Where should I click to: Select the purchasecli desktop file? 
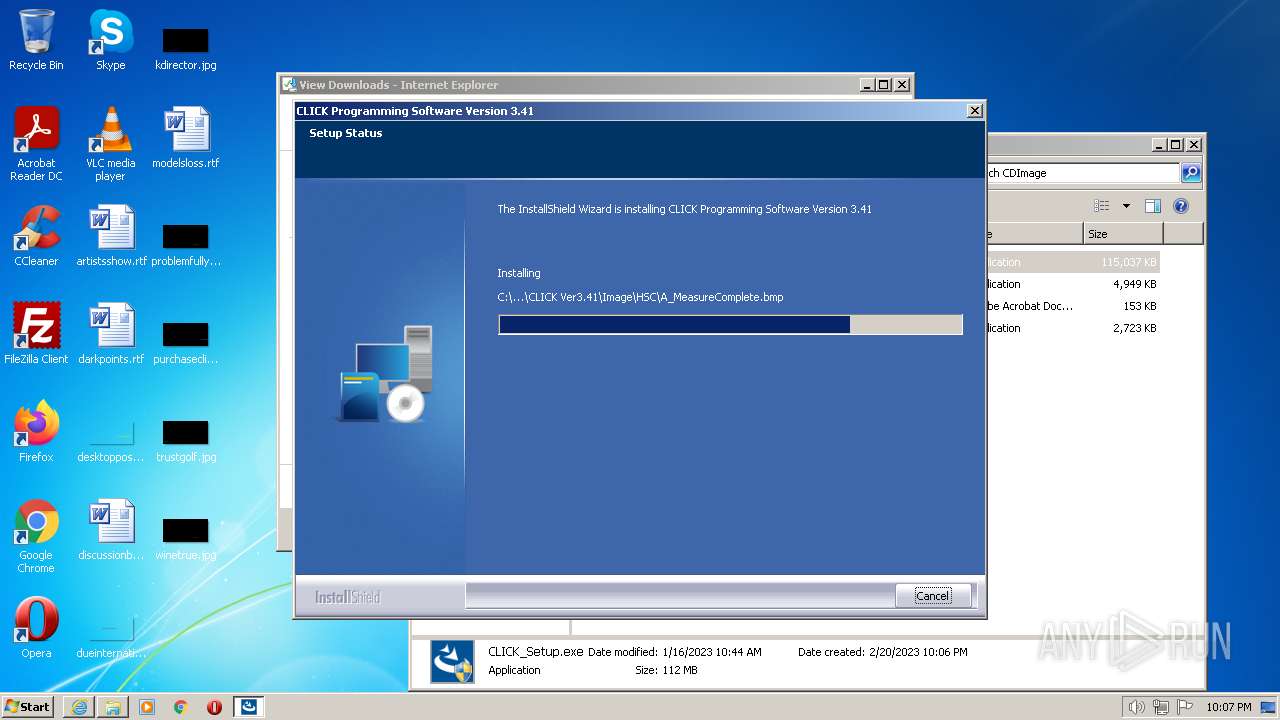tap(185, 342)
